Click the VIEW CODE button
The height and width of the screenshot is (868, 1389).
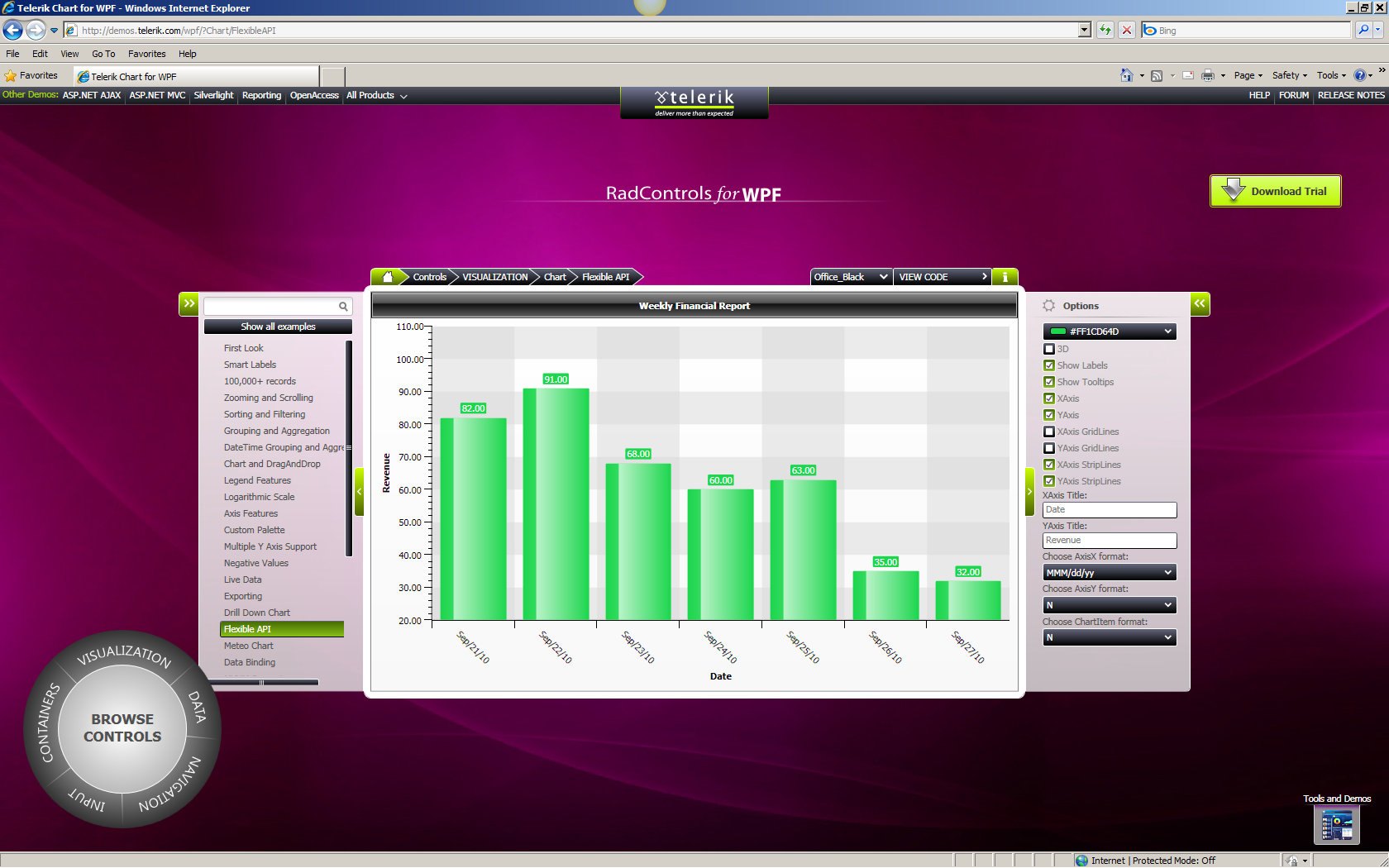click(943, 277)
